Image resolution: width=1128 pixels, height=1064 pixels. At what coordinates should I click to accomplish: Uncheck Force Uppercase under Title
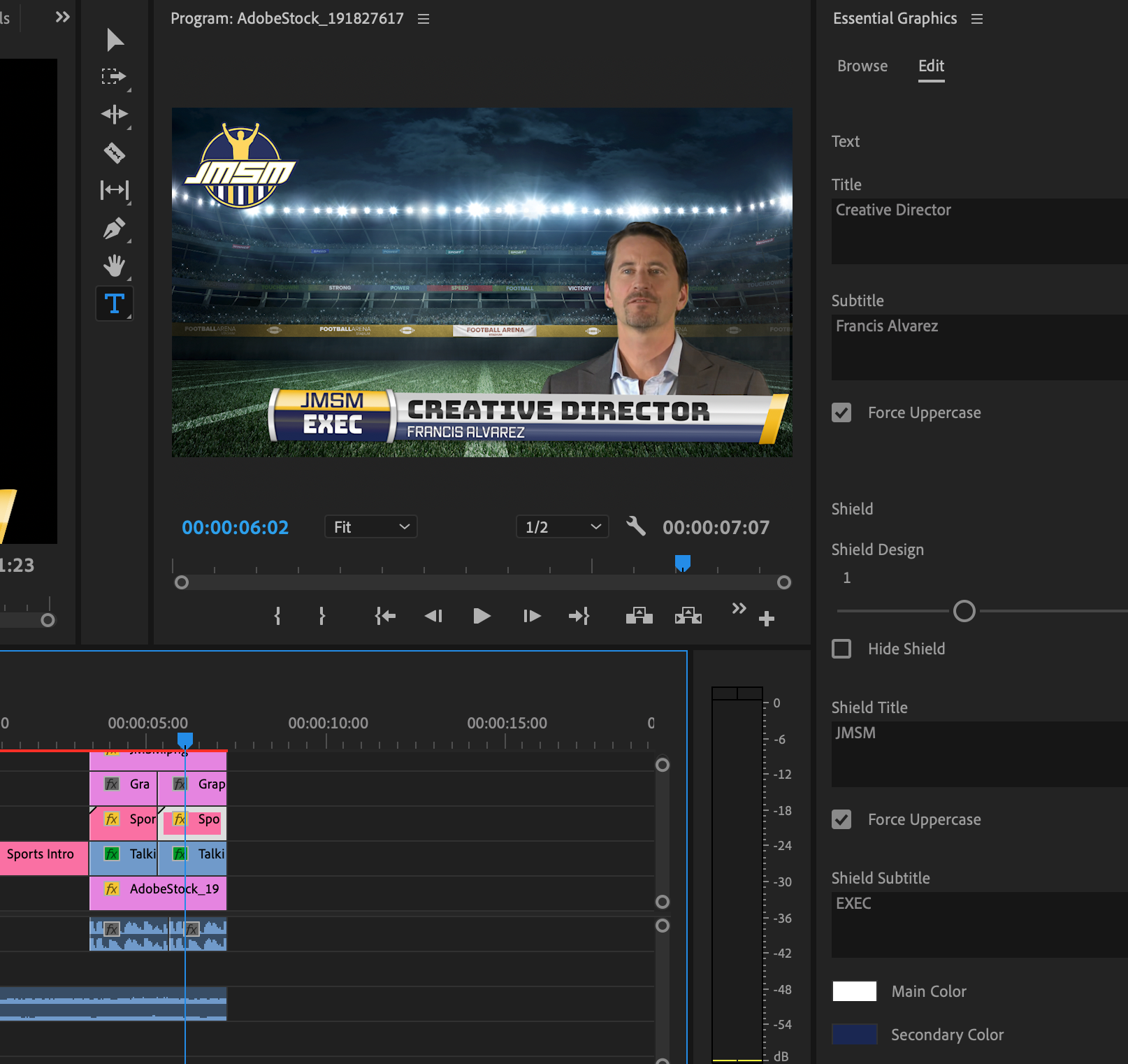pyautogui.click(x=841, y=412)
